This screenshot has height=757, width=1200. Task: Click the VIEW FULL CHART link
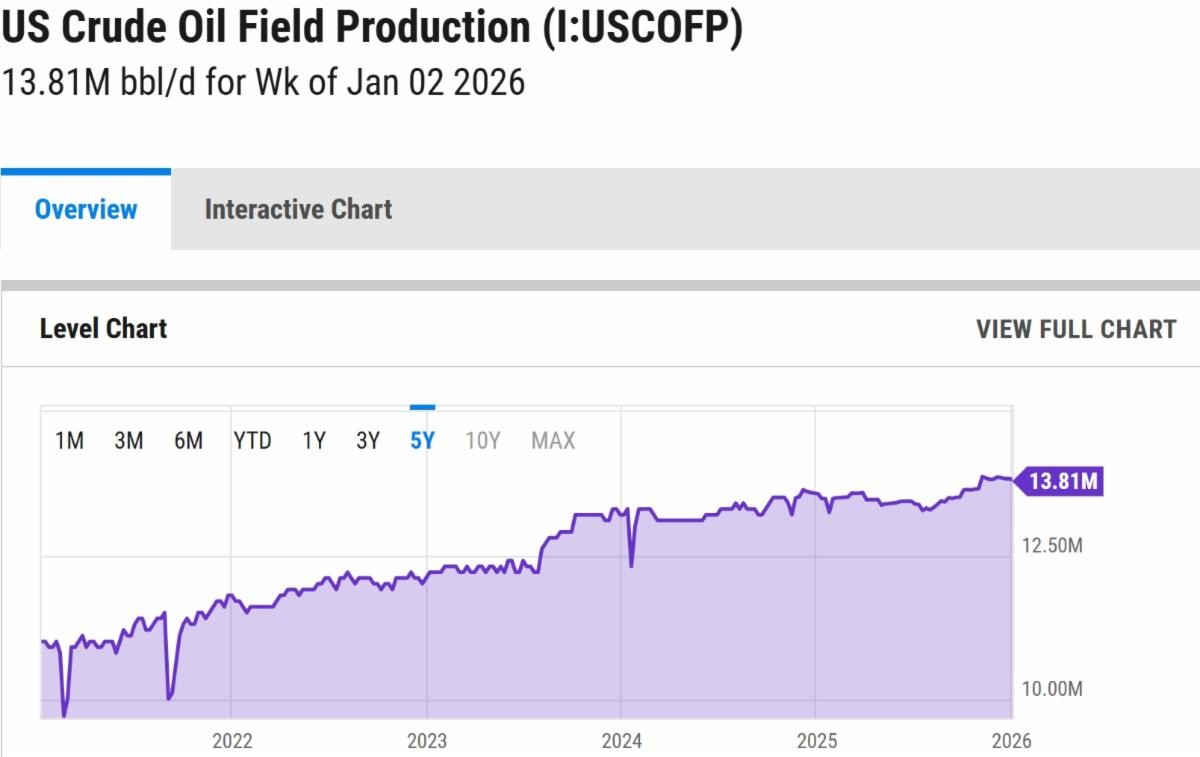[1076, 329]
